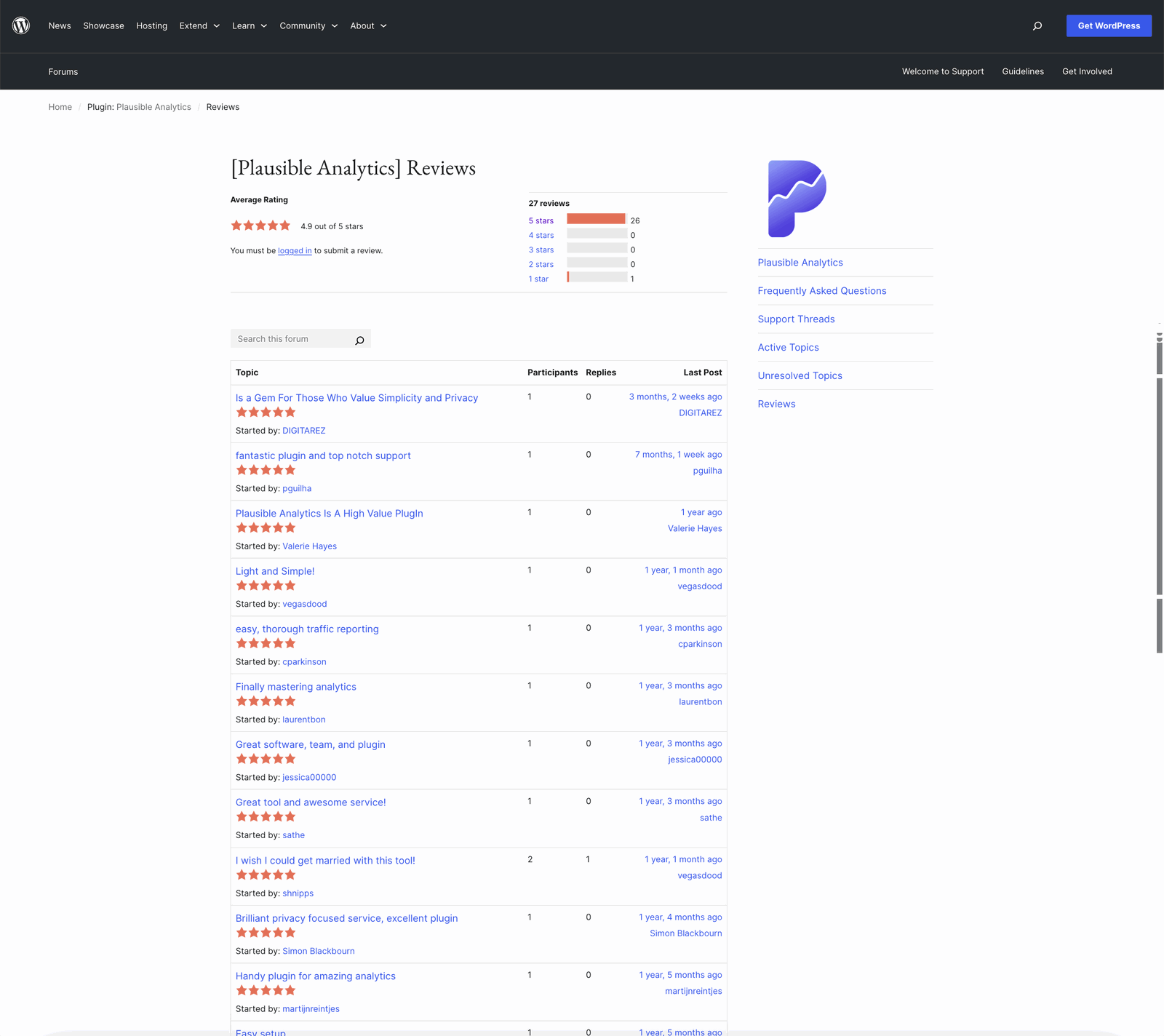Select Hosting in the navigation bar

(151, 25)
